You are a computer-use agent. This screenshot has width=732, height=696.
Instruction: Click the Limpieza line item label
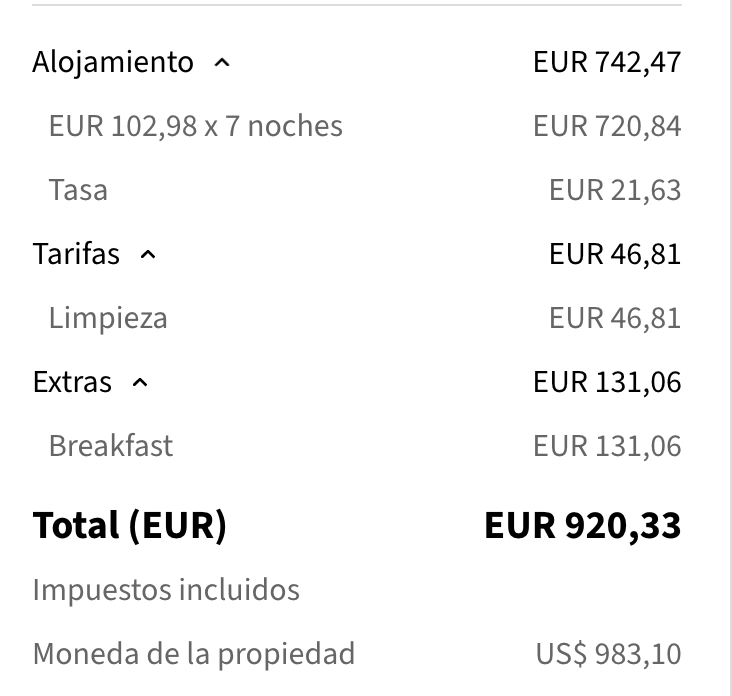[108, 318]
